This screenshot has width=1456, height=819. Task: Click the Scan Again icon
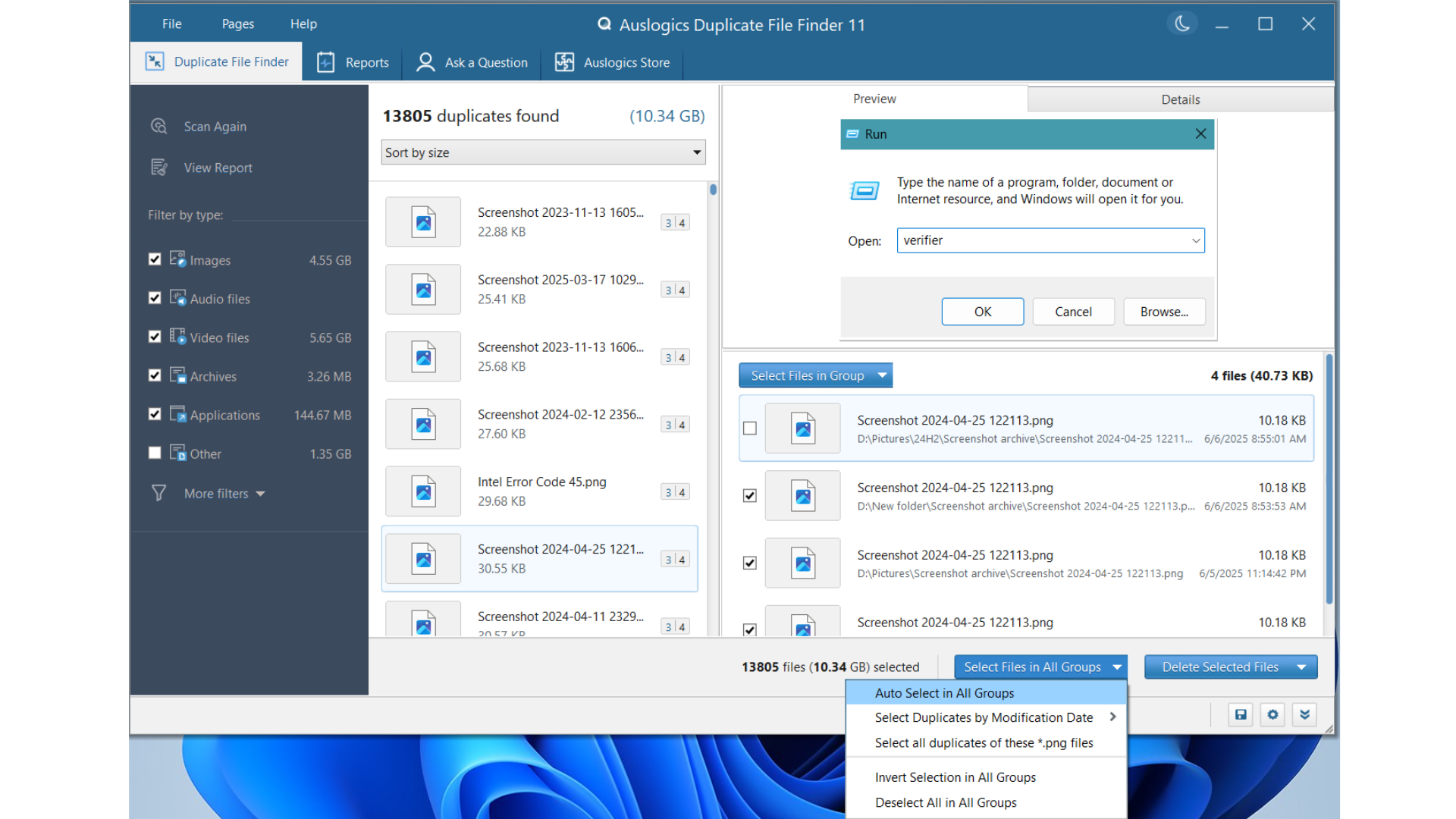point(158,126)
